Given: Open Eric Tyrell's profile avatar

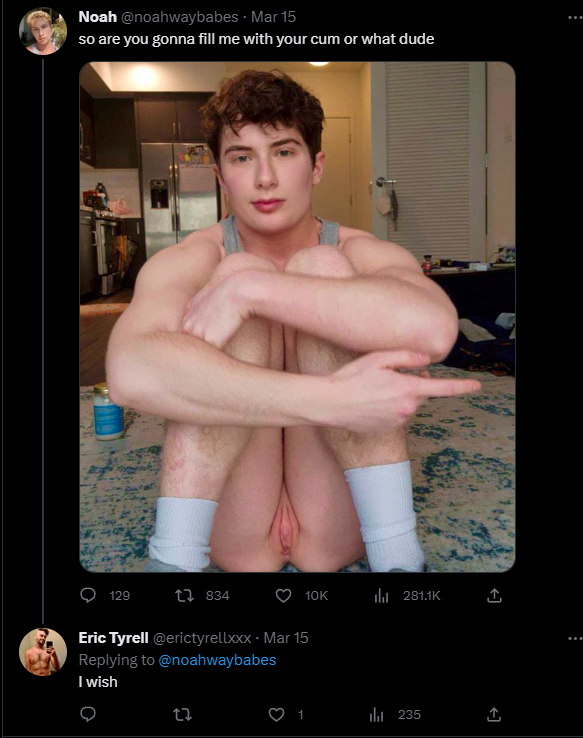Looking at the screenshot, I should tap(42, 652).
